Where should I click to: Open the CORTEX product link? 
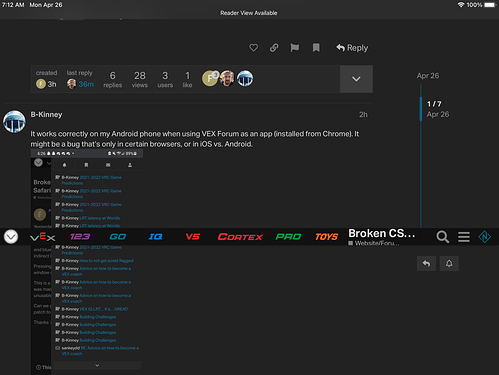coord(240,237)
